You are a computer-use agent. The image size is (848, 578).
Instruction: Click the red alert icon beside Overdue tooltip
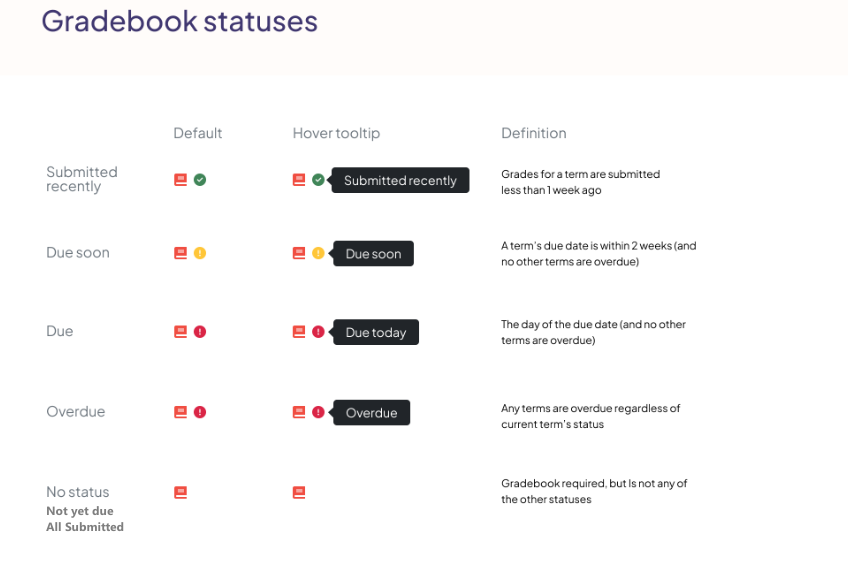318,412
